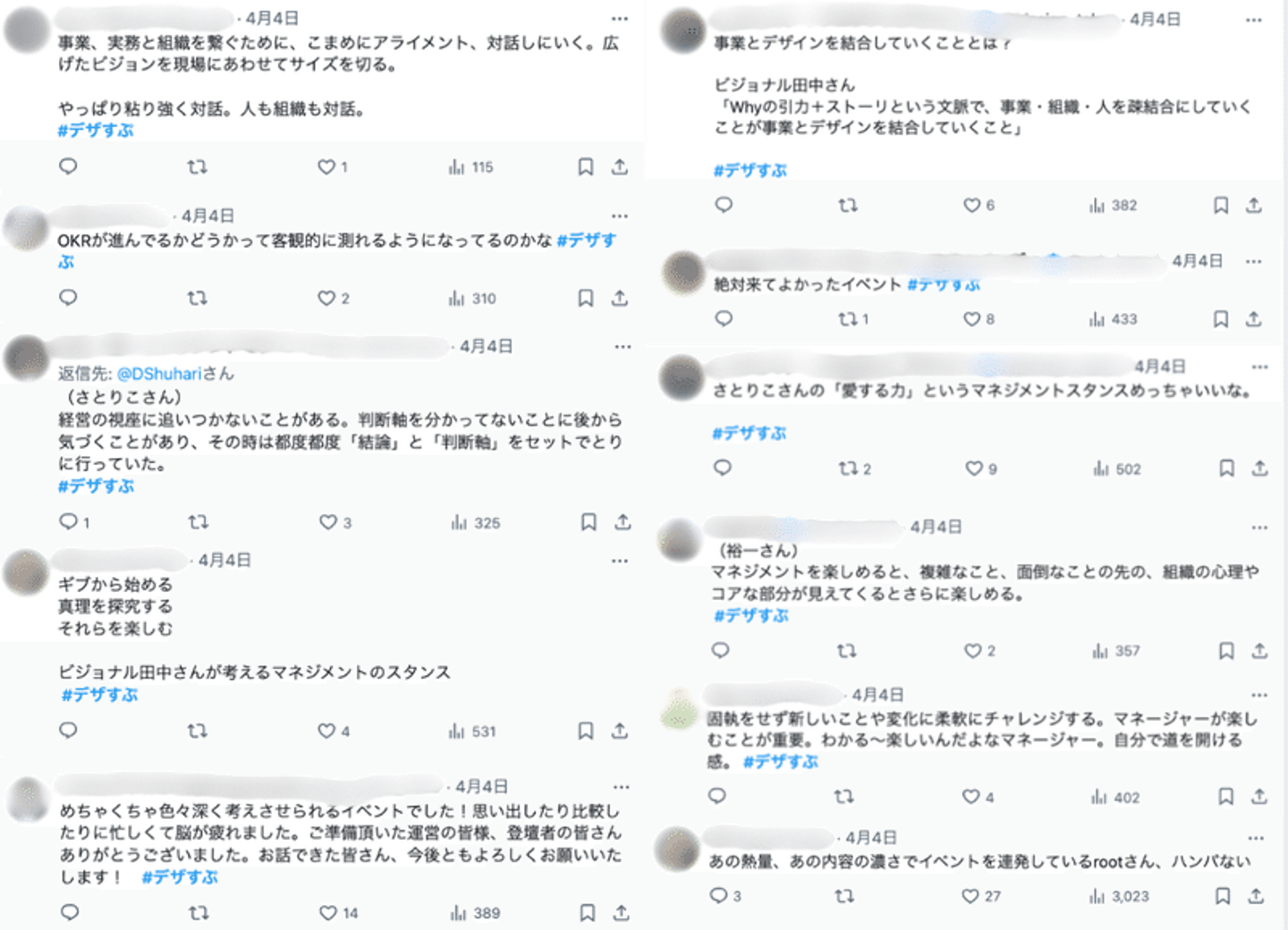
Task: Open more options on the 3,023-view tweet
Action: pyautogui.click(x=1256, y=838)
